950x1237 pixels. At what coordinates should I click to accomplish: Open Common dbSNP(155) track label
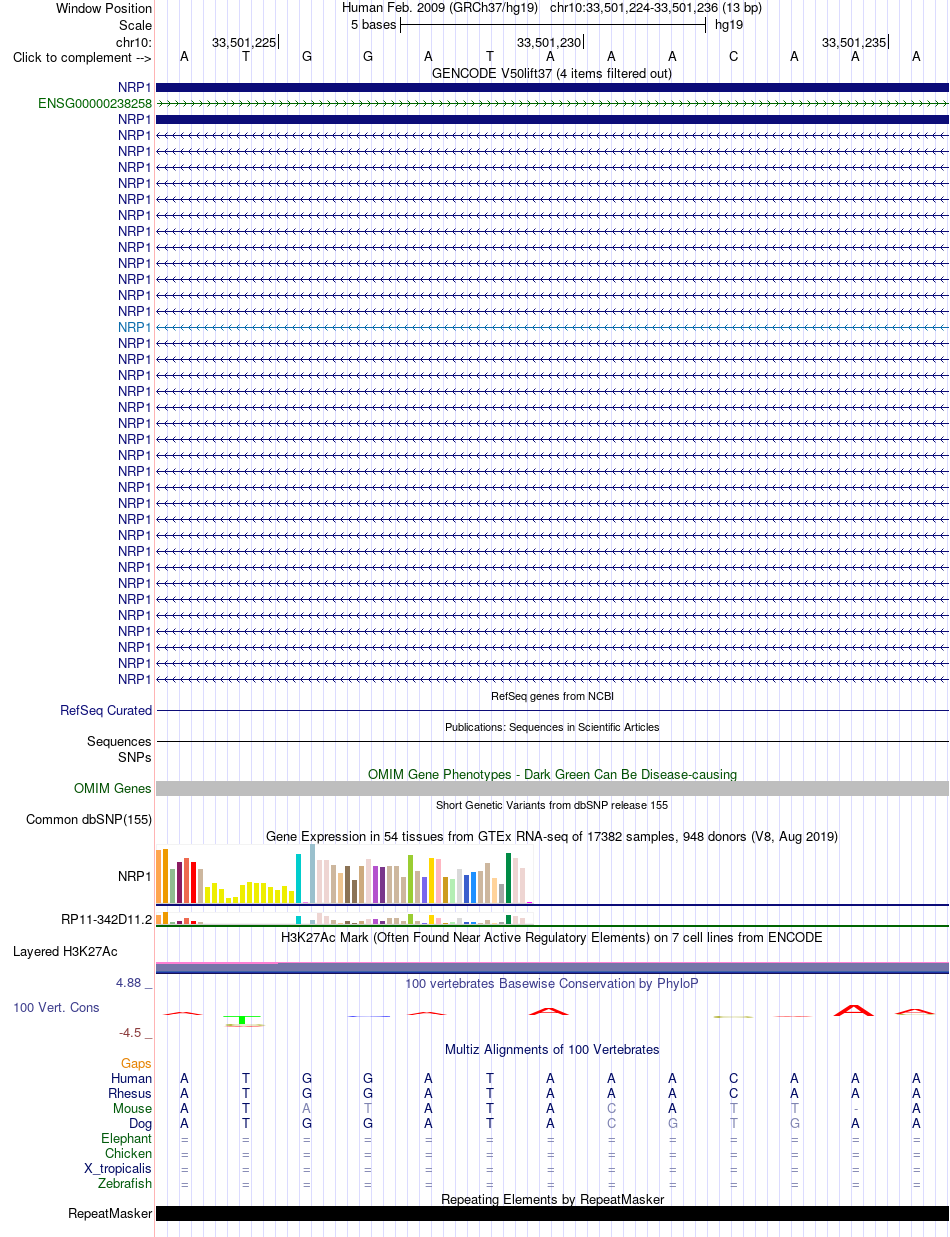pos(89,820)
